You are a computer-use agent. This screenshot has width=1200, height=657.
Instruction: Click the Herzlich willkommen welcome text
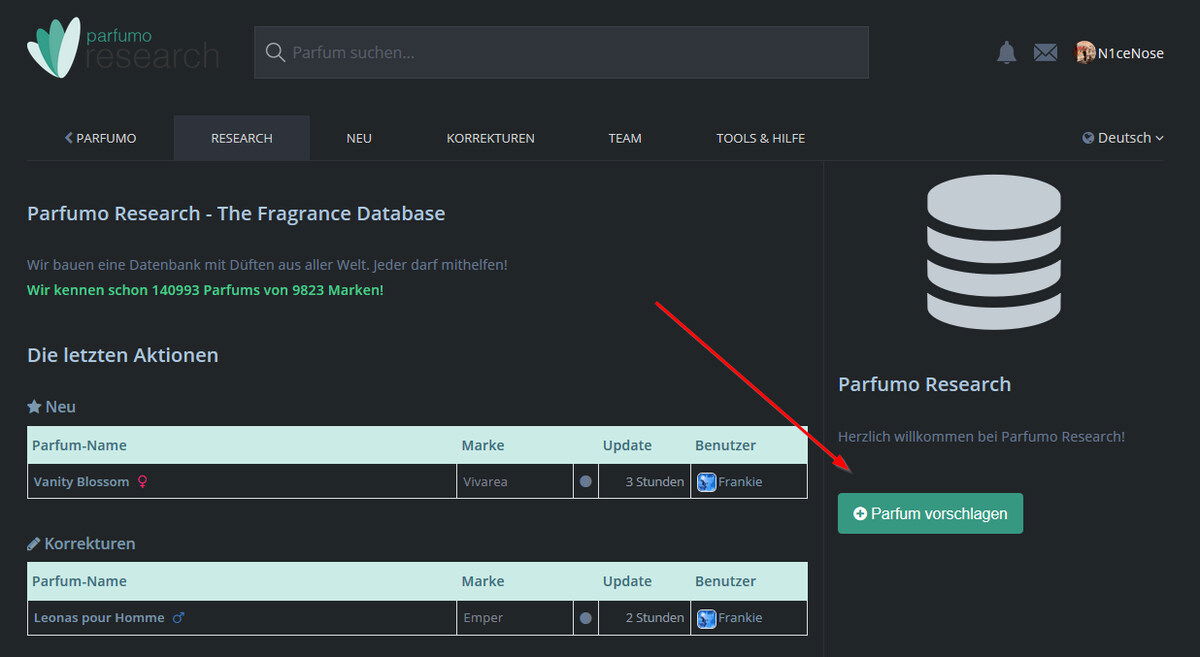click(x=981, y=437)
